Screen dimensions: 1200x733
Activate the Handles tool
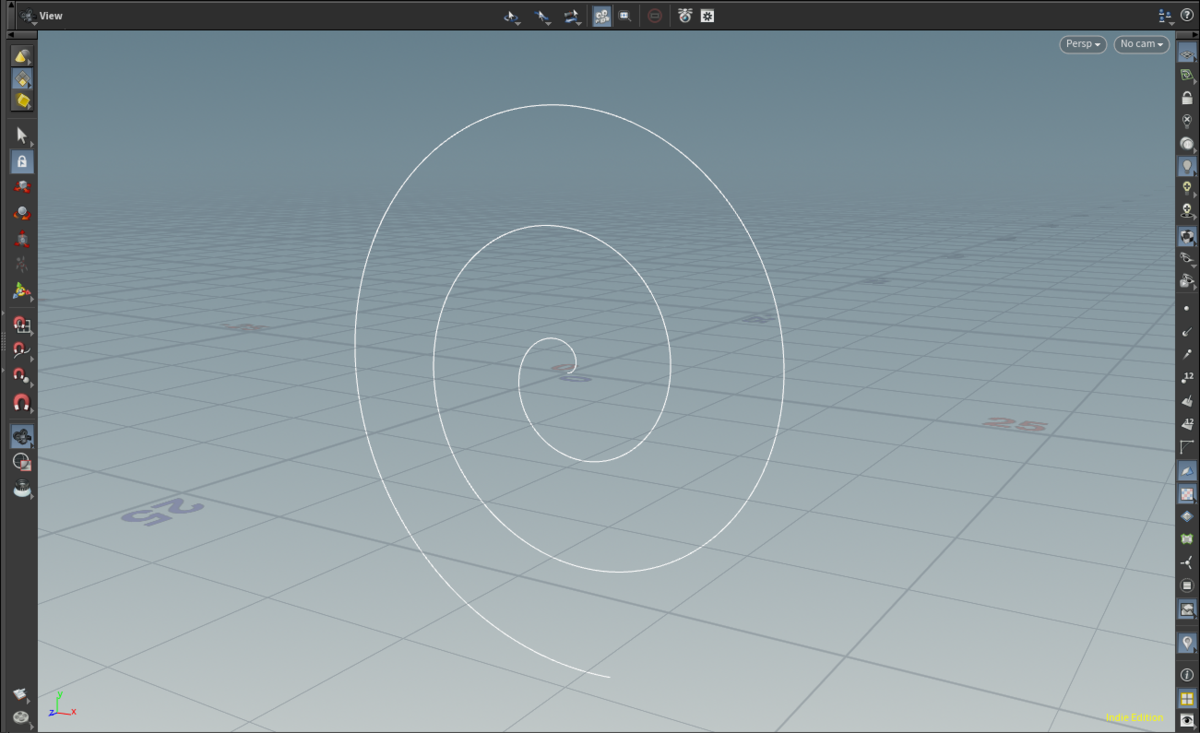22,291
